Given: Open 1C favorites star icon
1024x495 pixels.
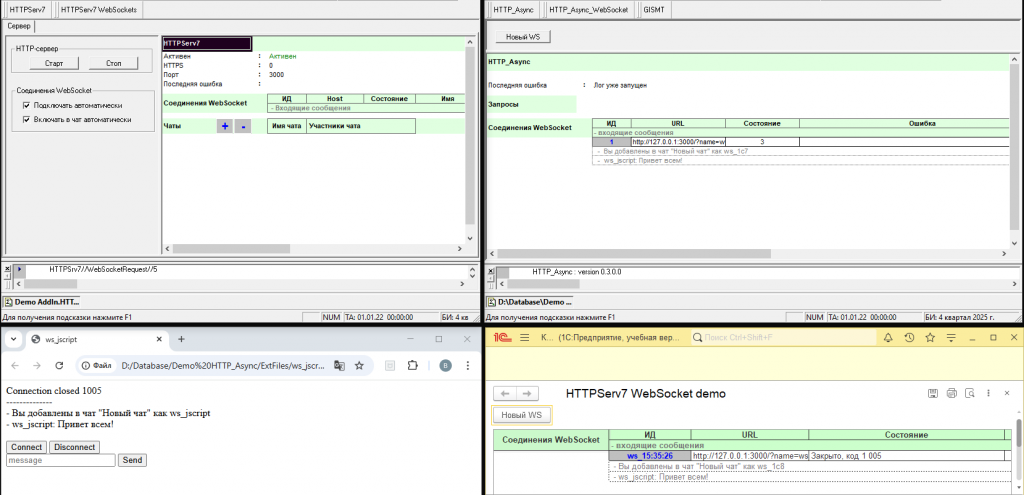Looking at the screenshot, I should tap(931, 338).
